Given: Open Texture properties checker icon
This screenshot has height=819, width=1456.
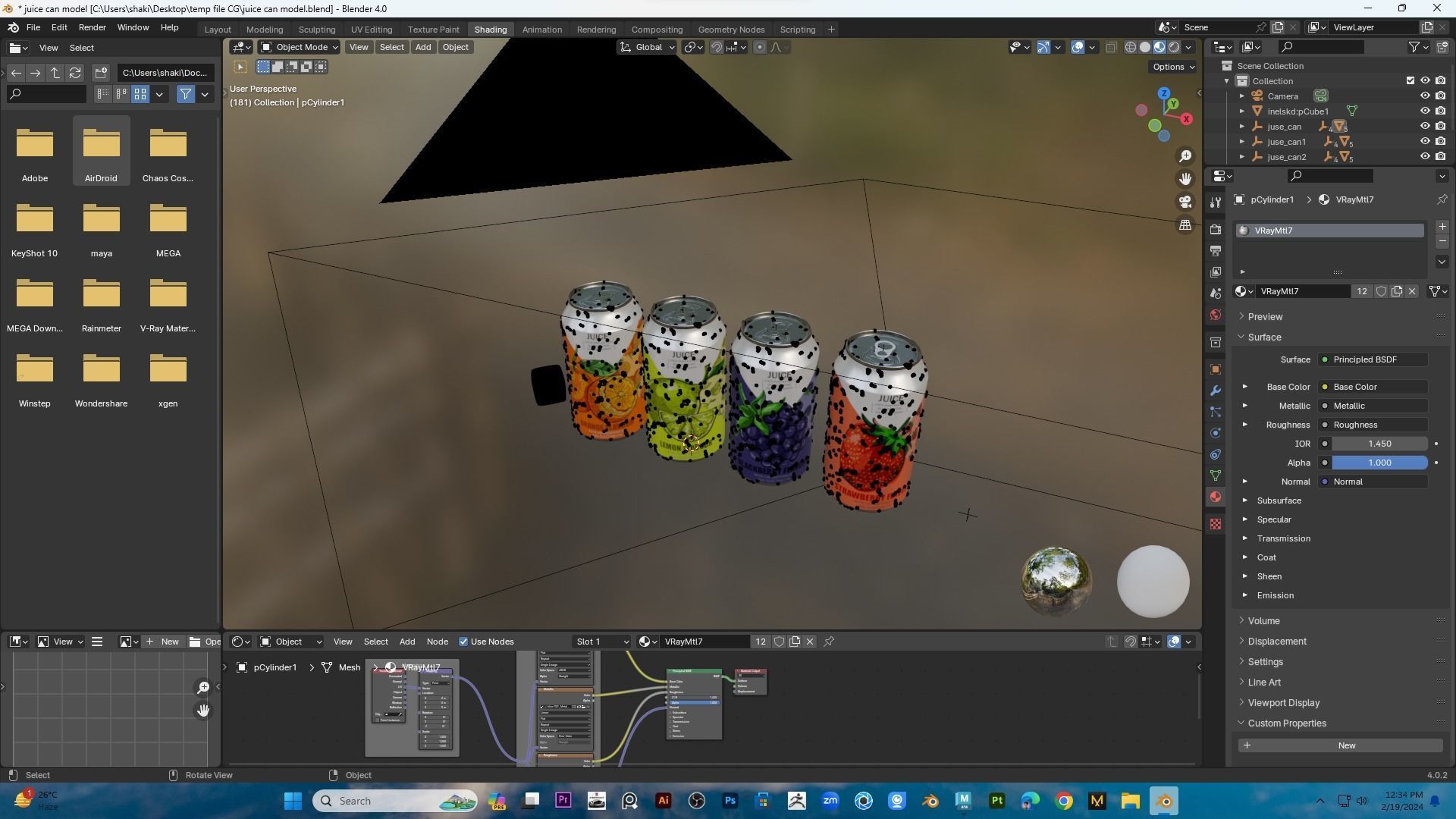Looking at the screenshot, I should point(1216,524).
